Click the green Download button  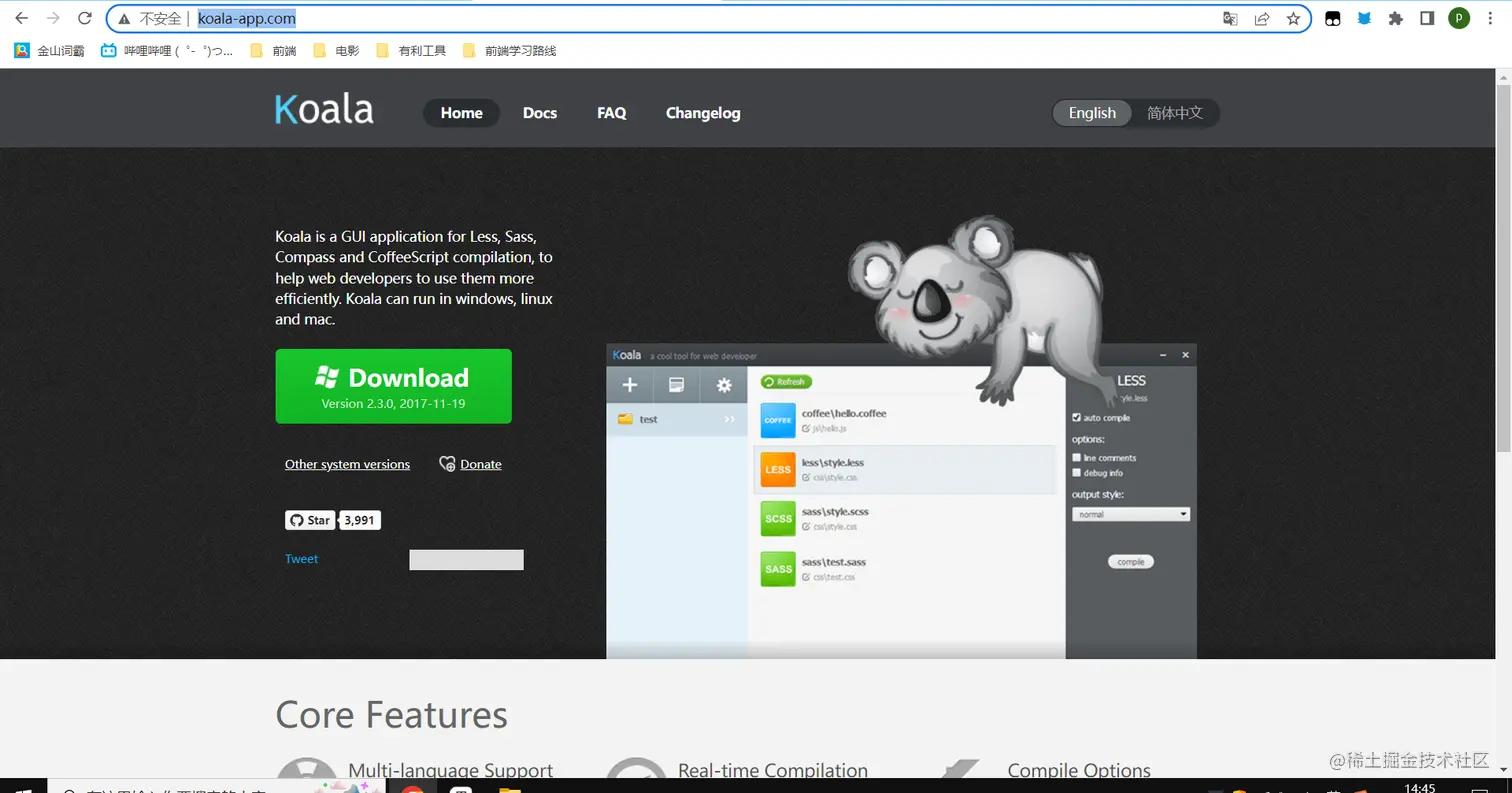pos(394,386)
